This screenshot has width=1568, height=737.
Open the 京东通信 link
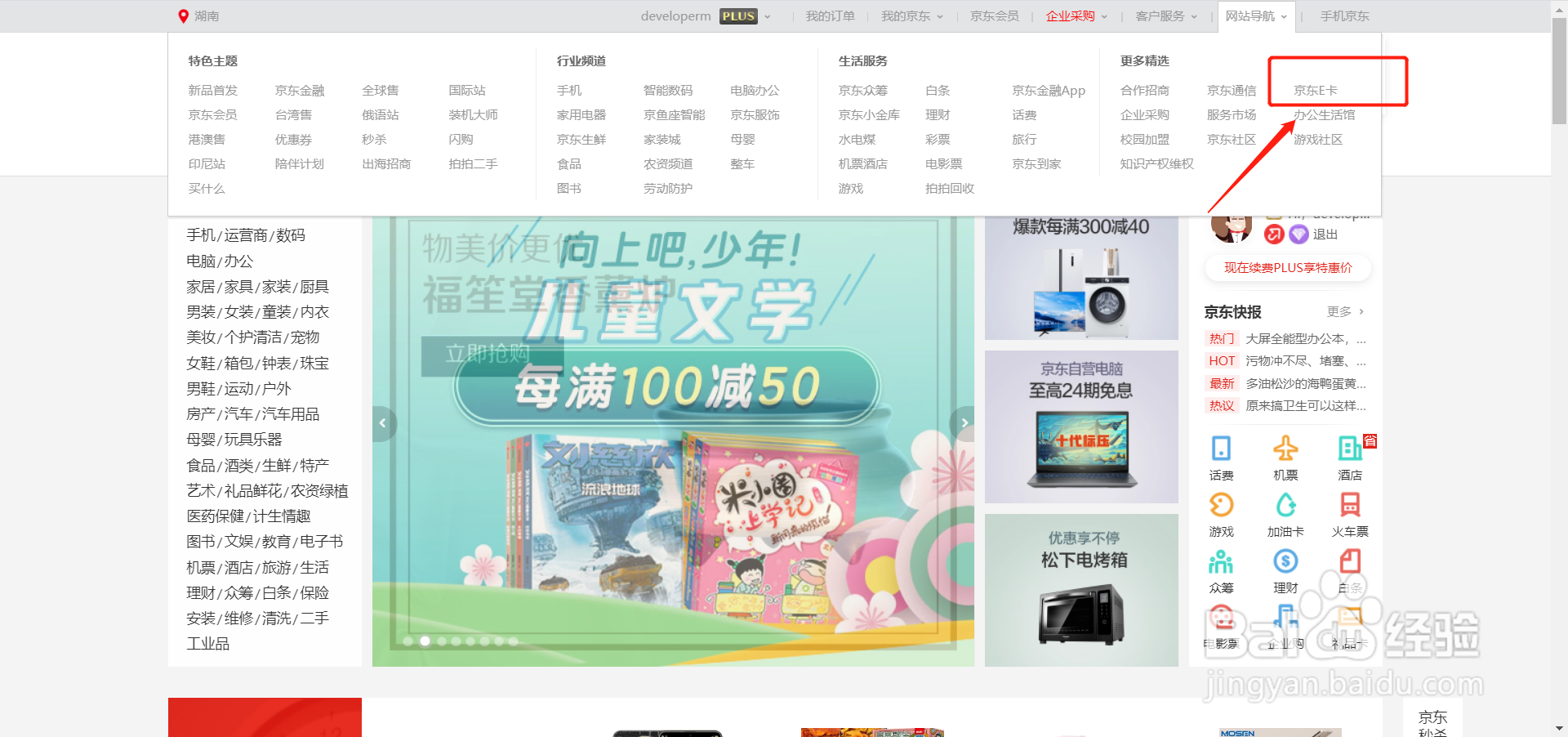pyautogui.click(x=1232, y=91)
